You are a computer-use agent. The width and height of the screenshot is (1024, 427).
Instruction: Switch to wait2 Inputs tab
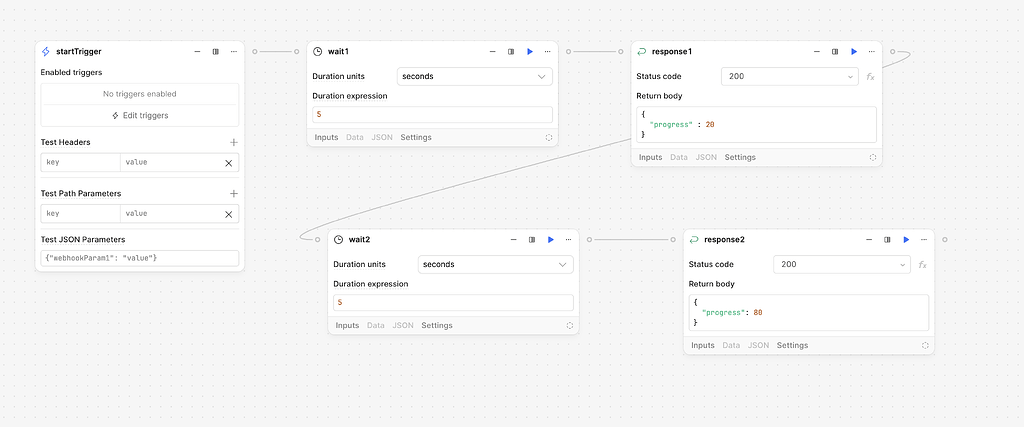tap(347, 326)
